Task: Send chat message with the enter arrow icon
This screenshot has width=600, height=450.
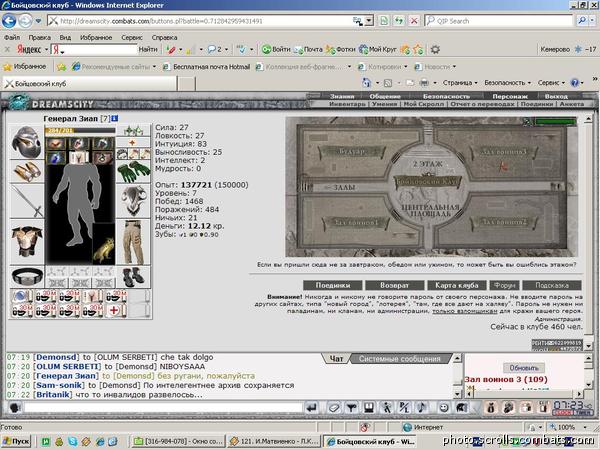Action: coord(312,408)
